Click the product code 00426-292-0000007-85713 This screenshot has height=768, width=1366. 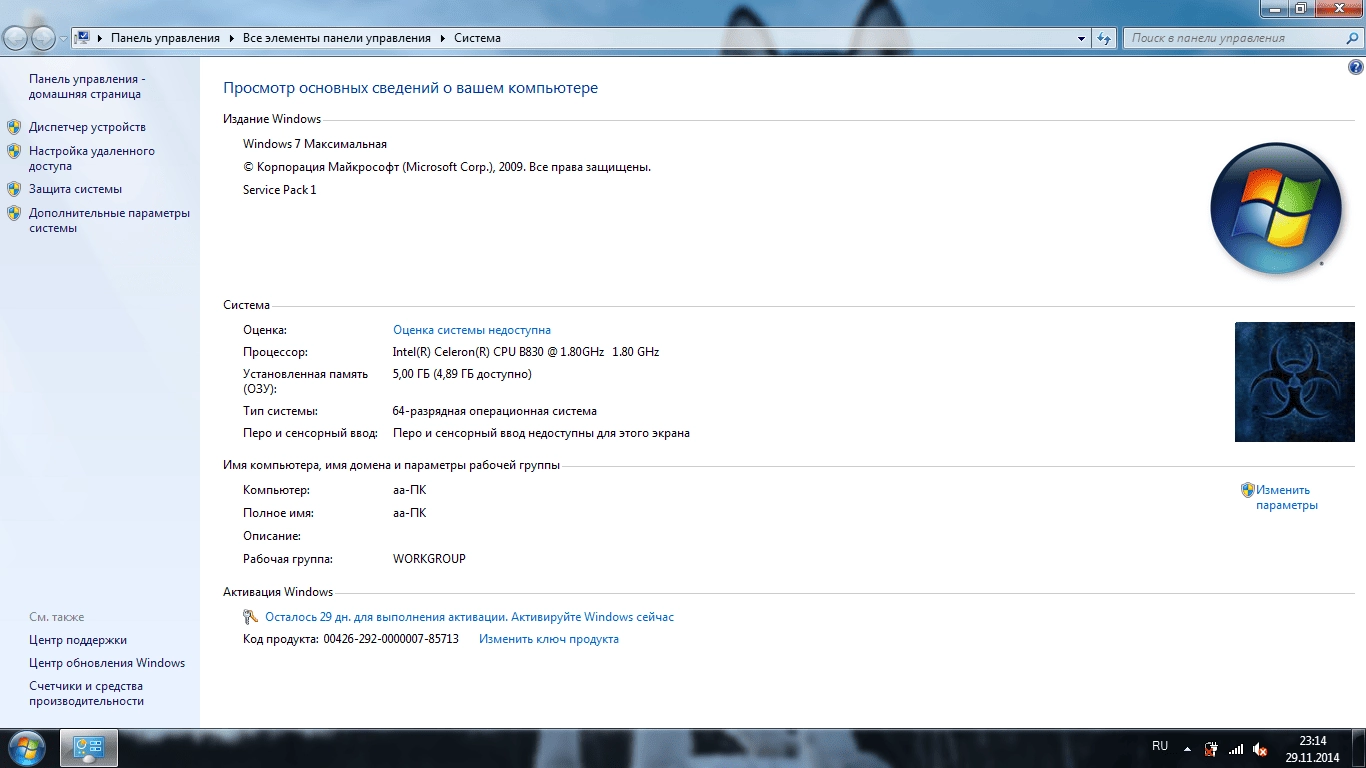click(391, 639)
